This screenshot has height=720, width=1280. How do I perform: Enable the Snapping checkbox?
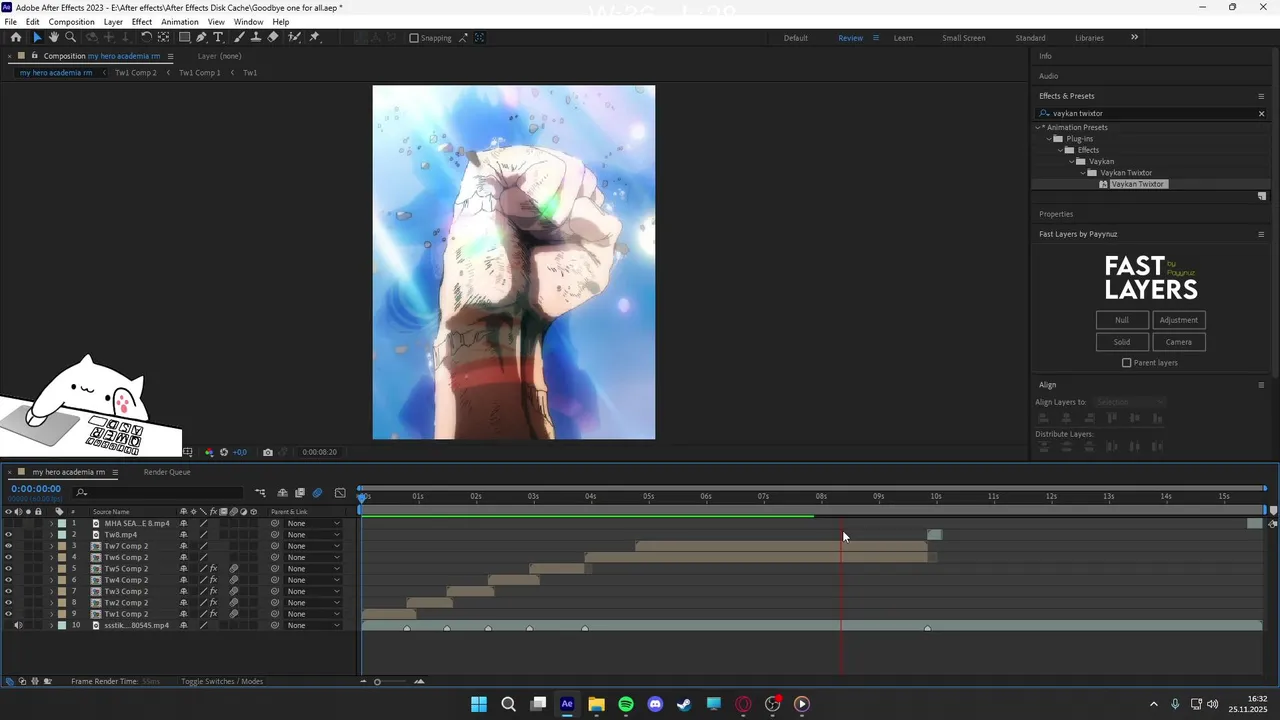(x=414, y=38)
